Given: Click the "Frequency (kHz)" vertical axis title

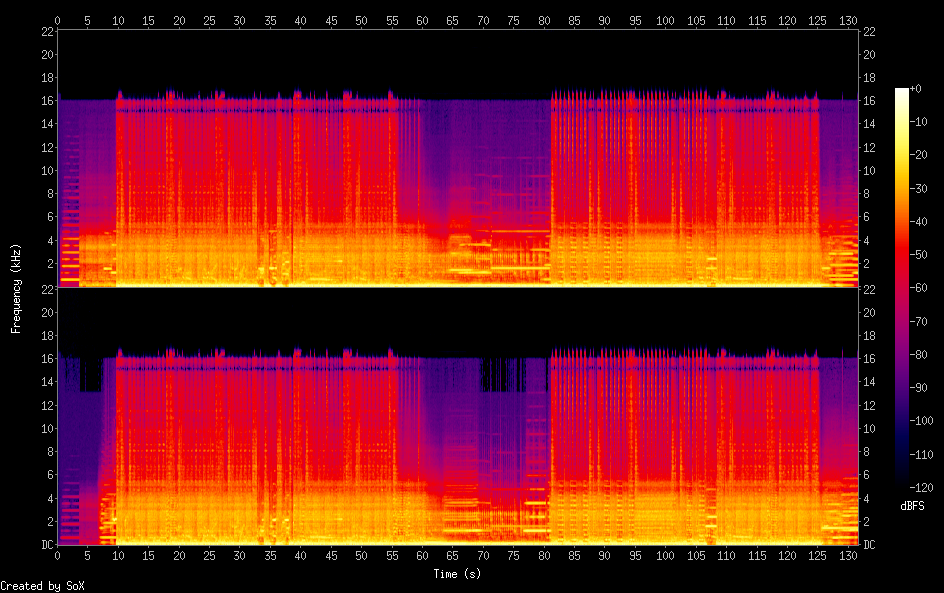Looking at the screenshot, I should (16, 288).
